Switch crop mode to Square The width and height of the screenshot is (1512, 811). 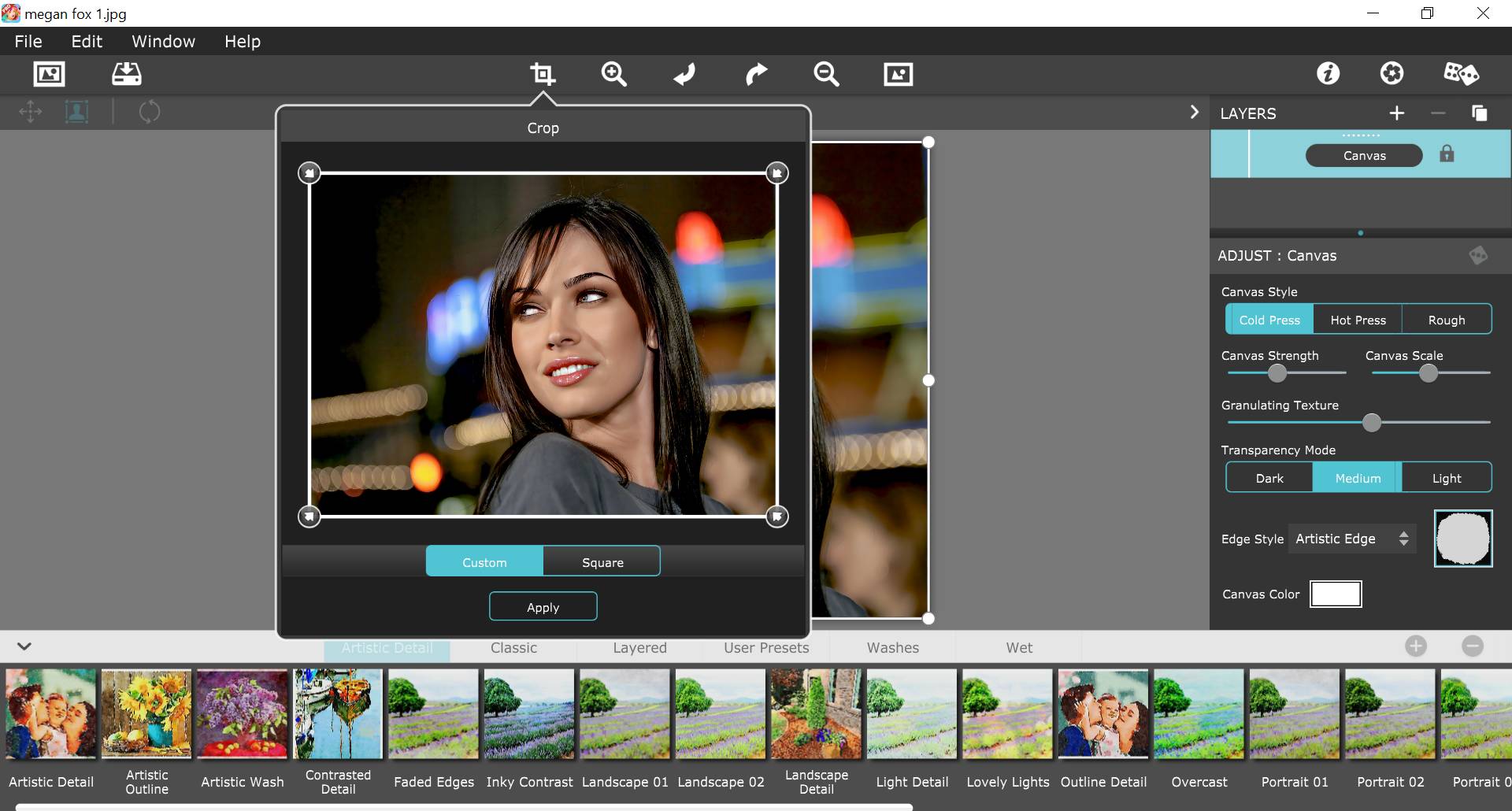point(602,562)
